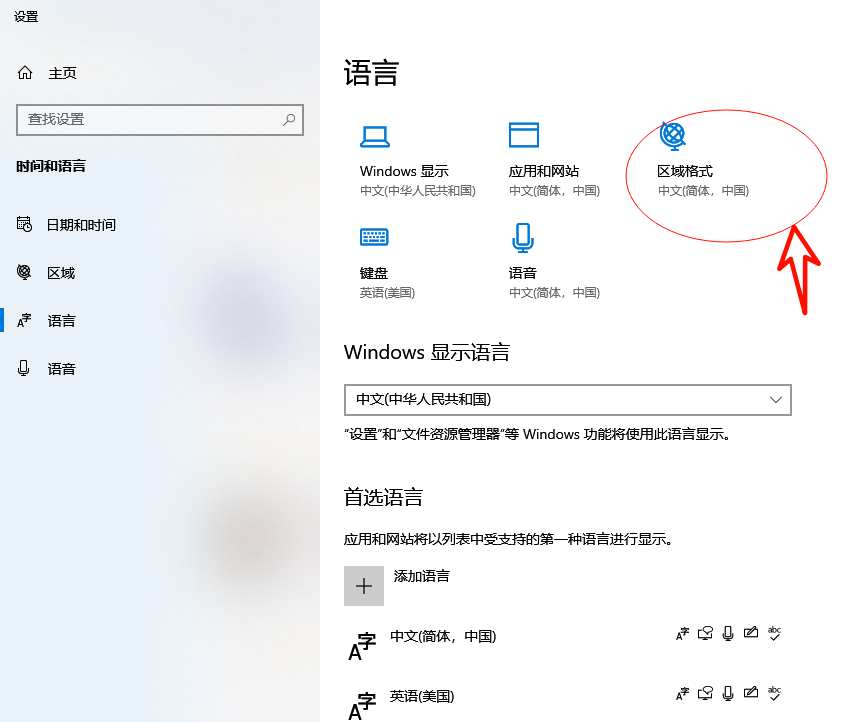
Task: Click the 键盘 keyboard icon
Action: pos(374,237)
